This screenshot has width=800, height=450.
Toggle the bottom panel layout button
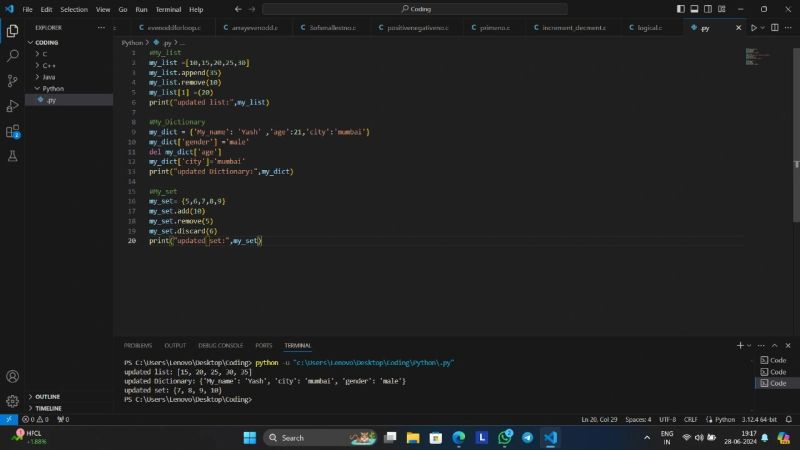pos(695,9)
